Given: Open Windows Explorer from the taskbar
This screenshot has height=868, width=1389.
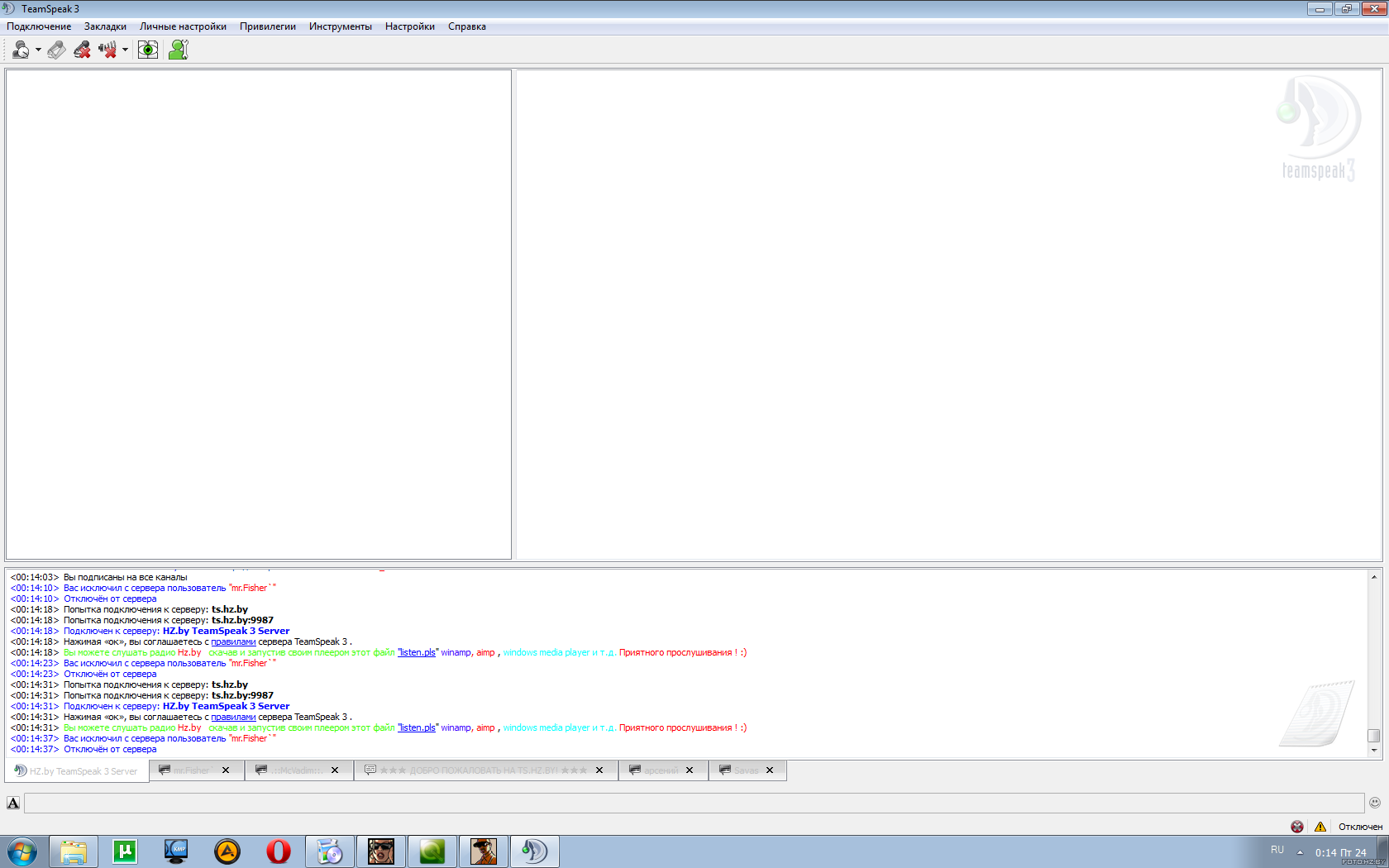Looking at the screenshot, I should pos(74,851).
